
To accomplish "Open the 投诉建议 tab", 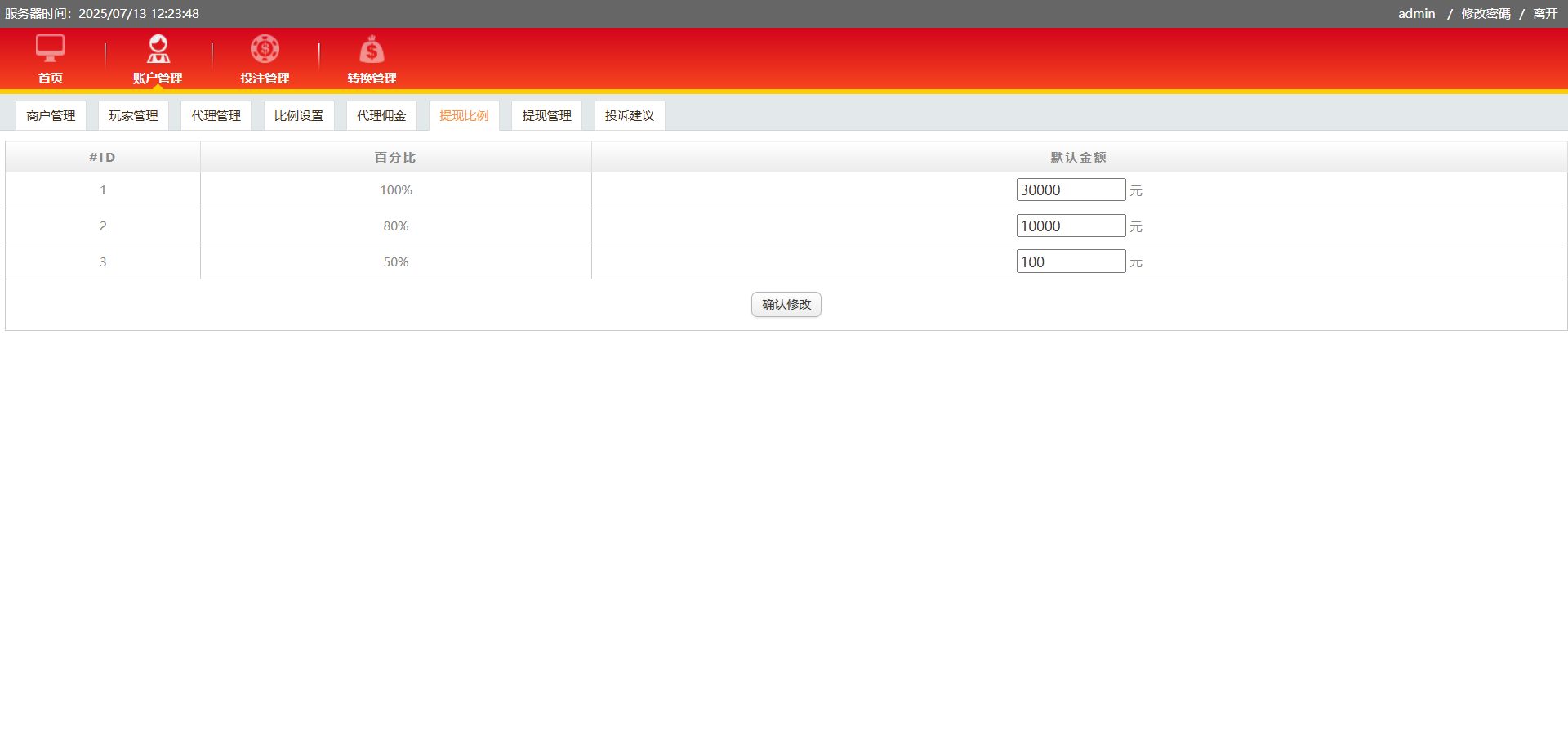I will (x=629, y=116).
